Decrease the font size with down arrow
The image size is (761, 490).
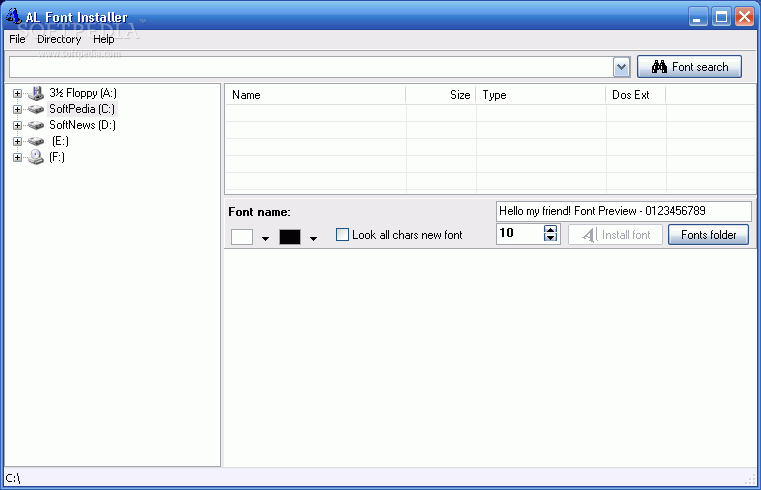coord(550,237)
